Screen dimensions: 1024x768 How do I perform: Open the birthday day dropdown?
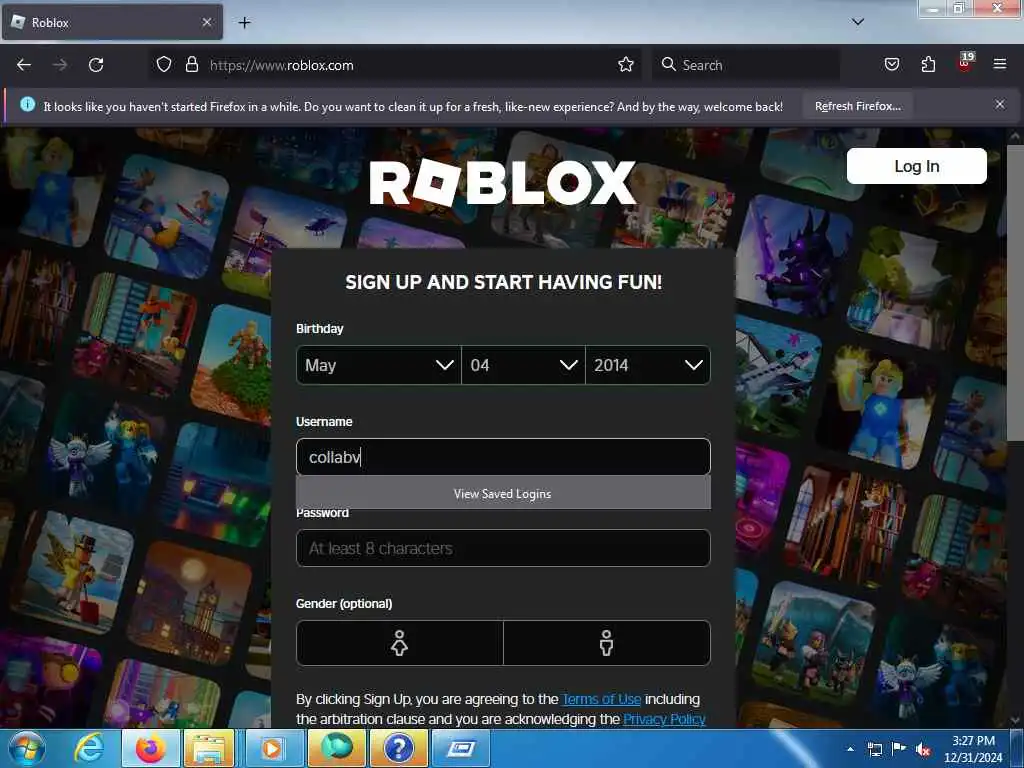(x=522, y=364)
